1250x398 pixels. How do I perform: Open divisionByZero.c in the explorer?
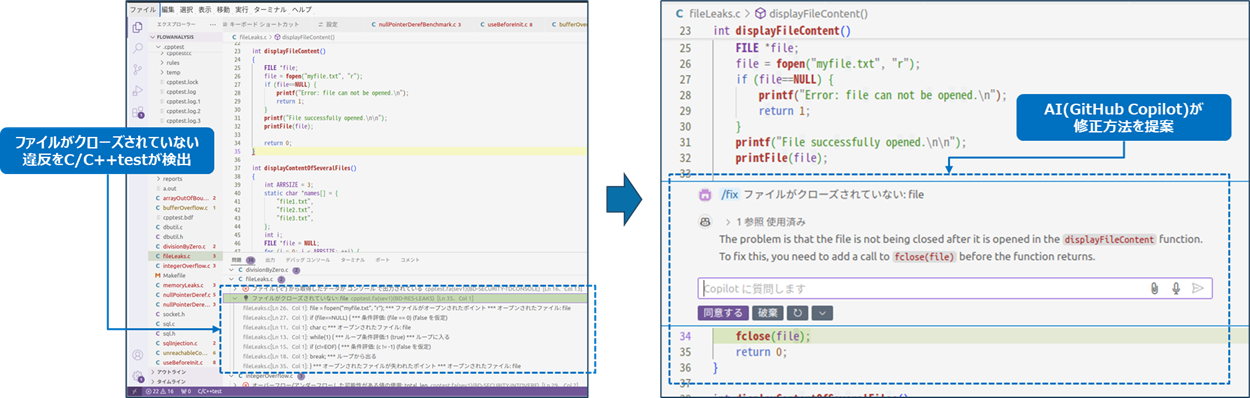point(186,246)
